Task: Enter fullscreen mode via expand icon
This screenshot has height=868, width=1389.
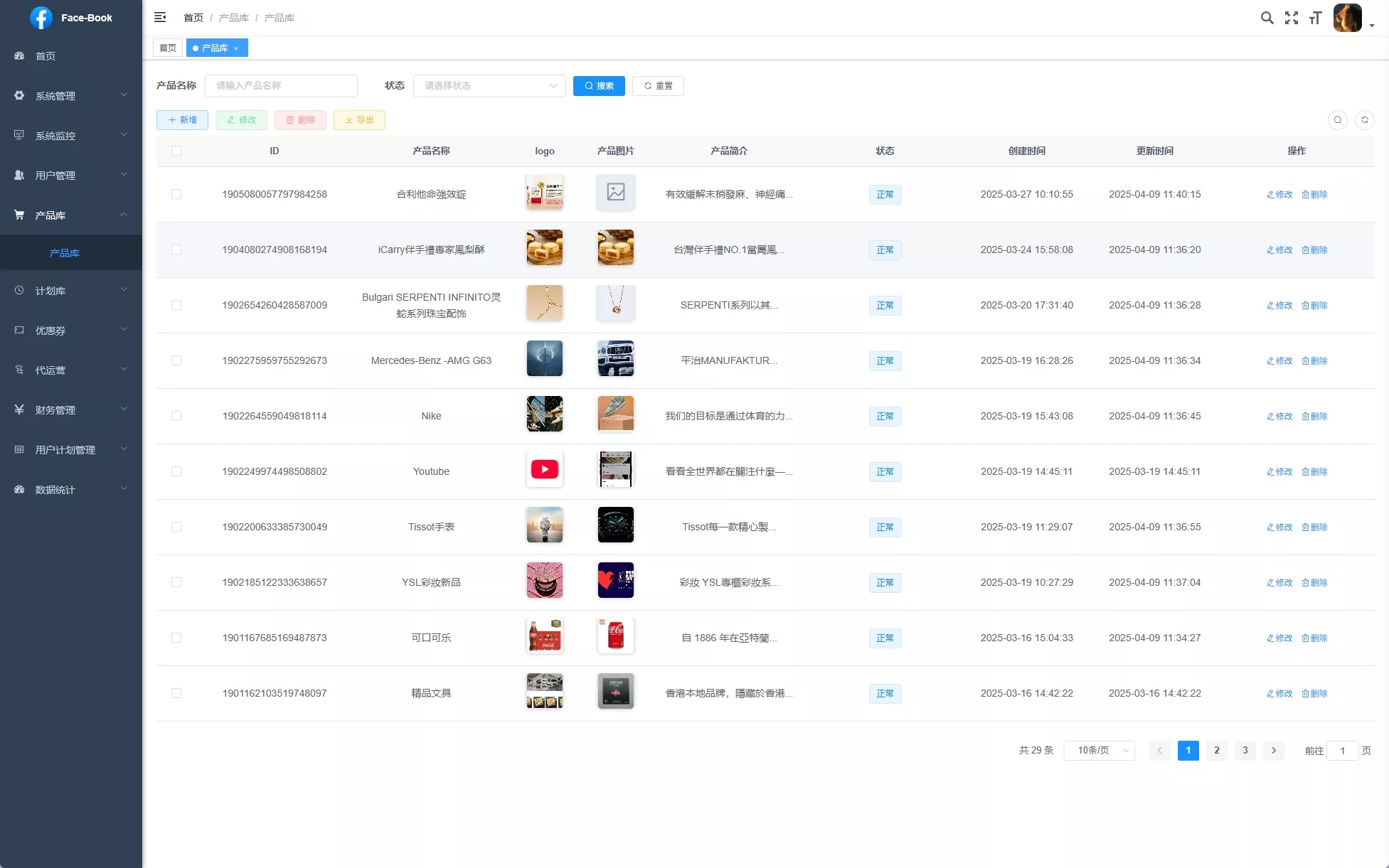Action: tap(1292, 18)
